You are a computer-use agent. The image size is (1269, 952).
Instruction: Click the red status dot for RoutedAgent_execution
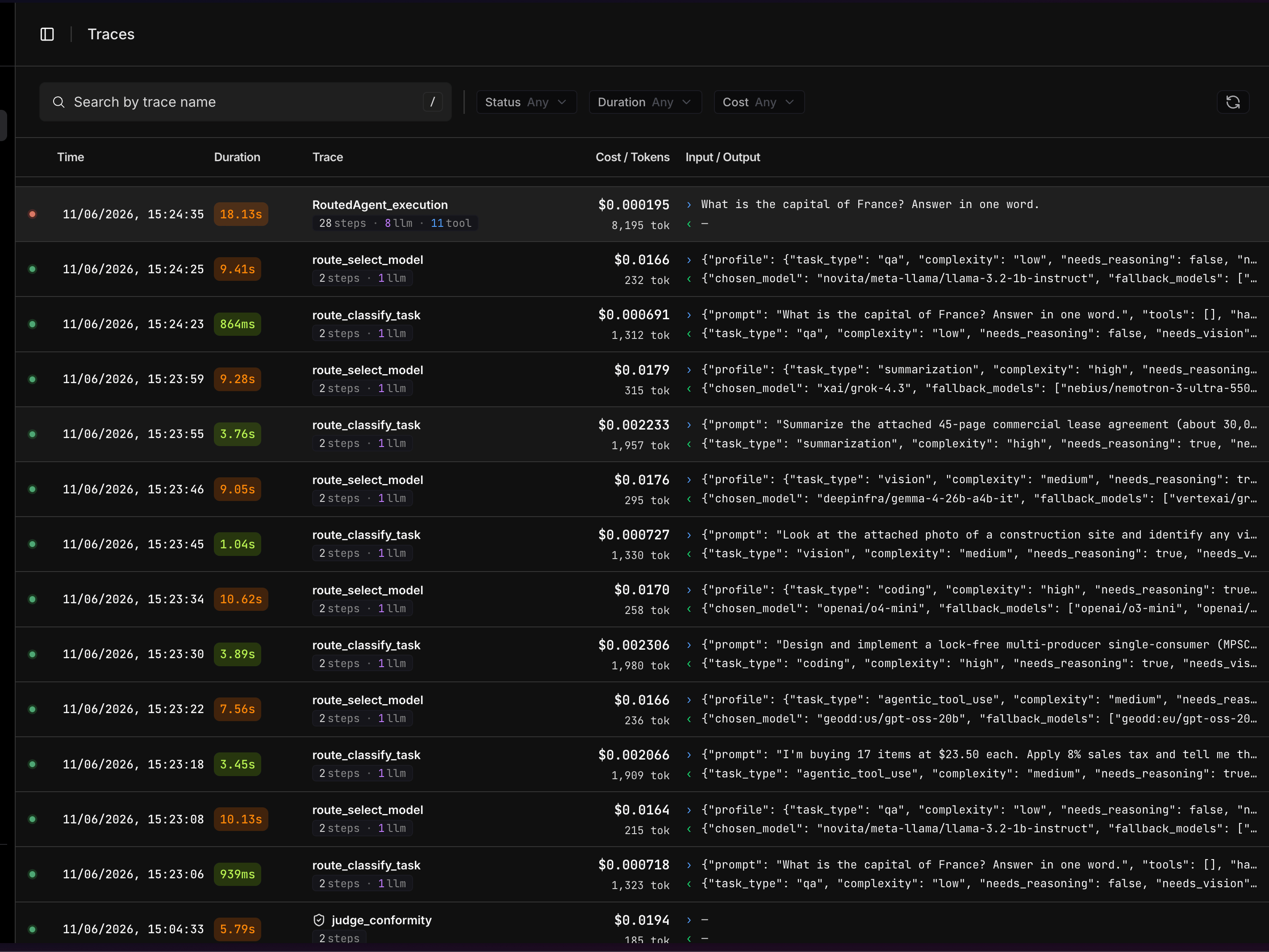click(x=33, y=214)
